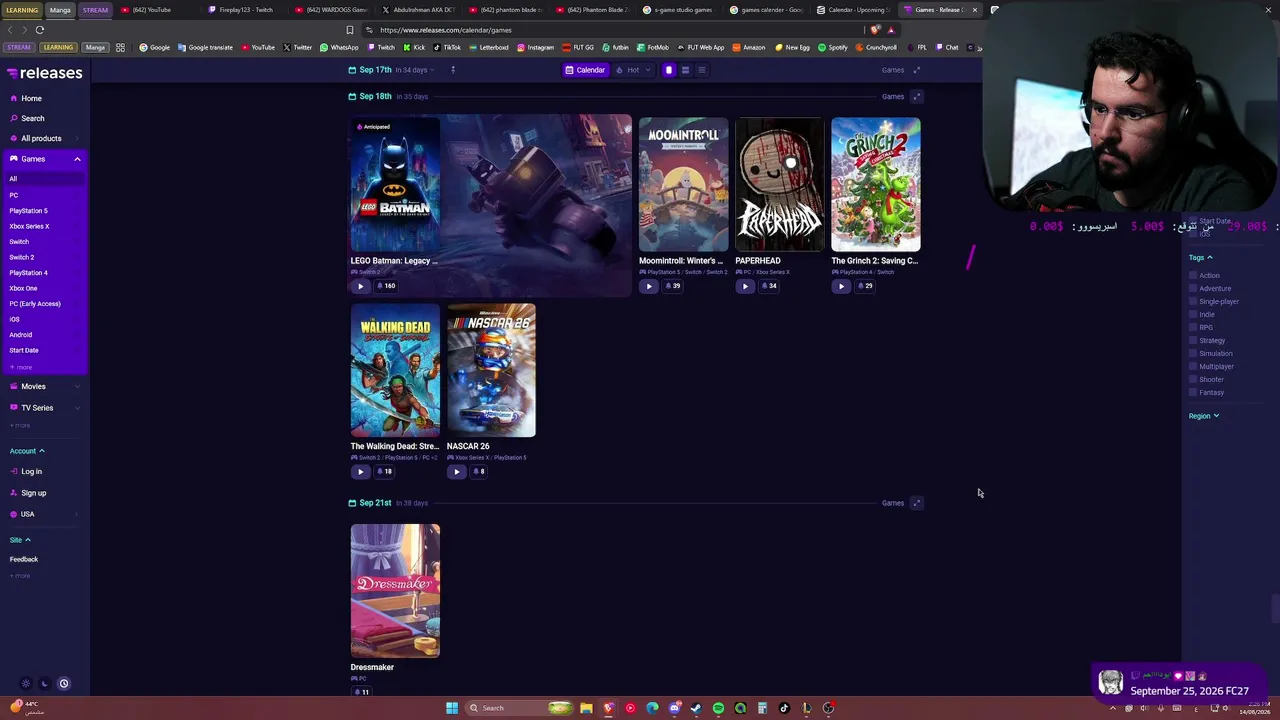Play the NASCAR 26 trailer
Screen dimensions: 1280x720
point(456,472)
